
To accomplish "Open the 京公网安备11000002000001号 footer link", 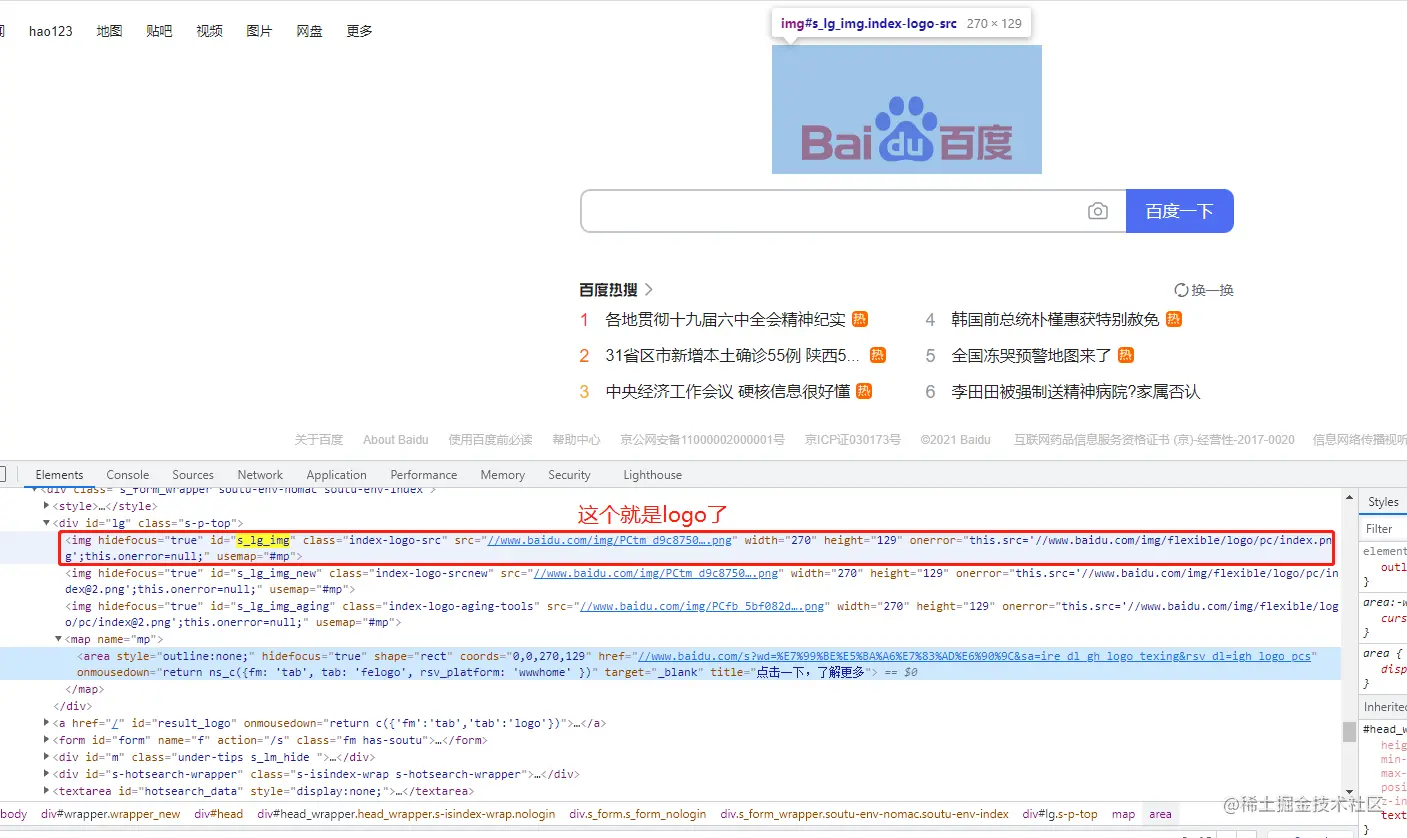I will pyautogui.click(x=702, y=439).
